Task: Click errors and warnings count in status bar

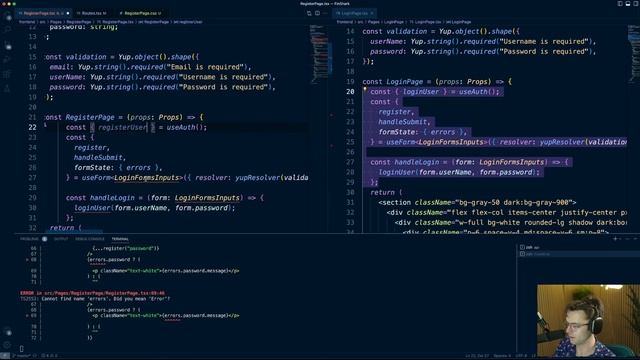Action: pos(49,356)
